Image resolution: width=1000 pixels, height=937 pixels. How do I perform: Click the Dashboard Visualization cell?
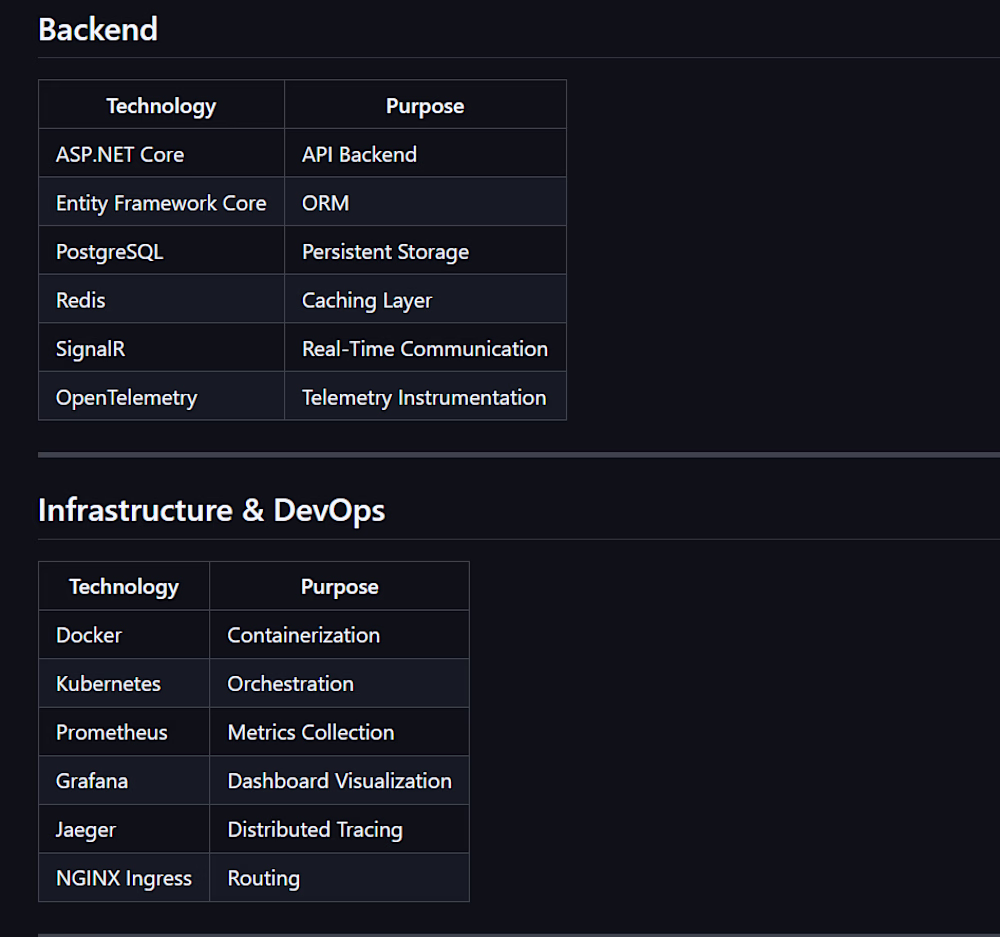(339, 780)
